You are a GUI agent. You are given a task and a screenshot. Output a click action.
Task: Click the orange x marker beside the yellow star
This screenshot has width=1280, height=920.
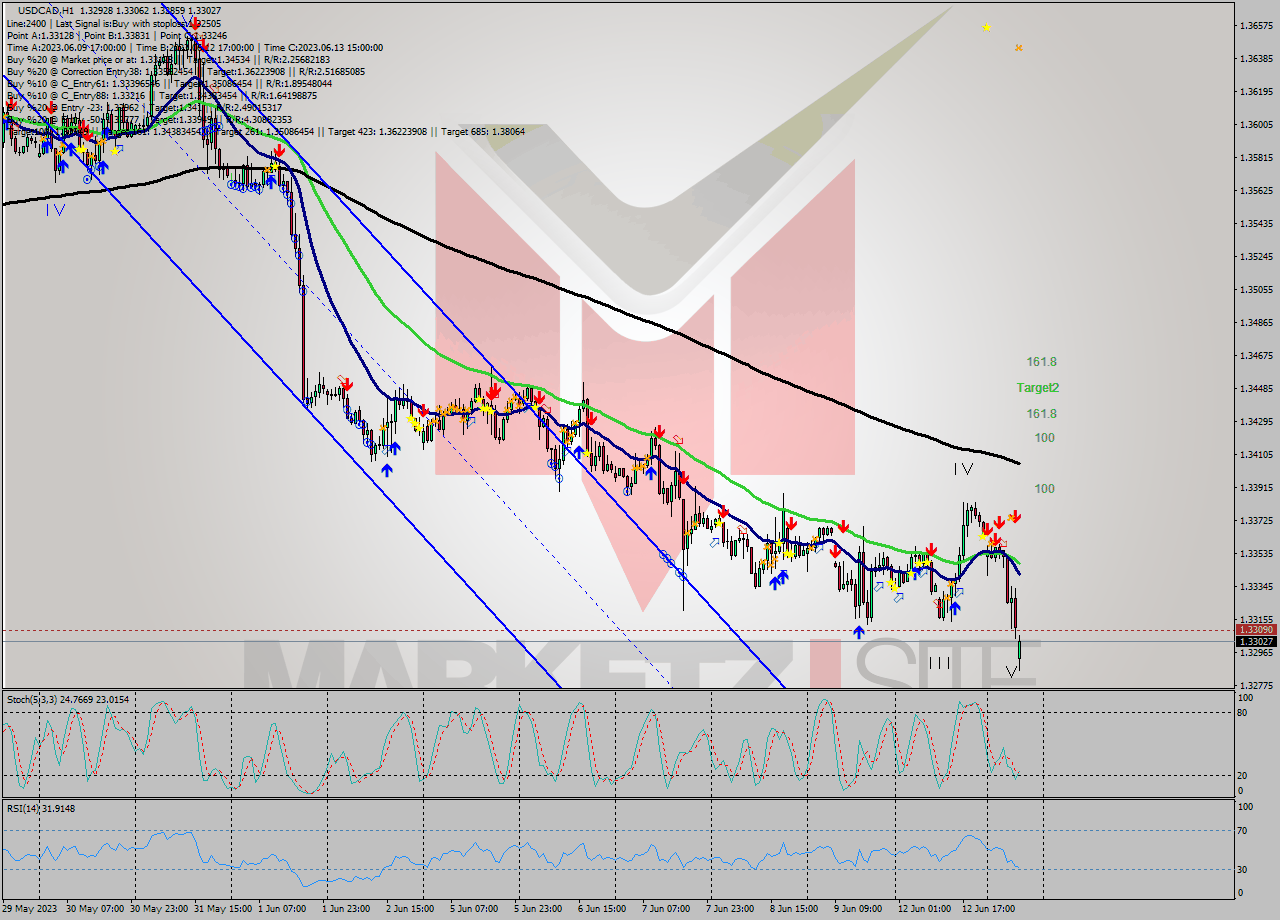coord(1018,47)
